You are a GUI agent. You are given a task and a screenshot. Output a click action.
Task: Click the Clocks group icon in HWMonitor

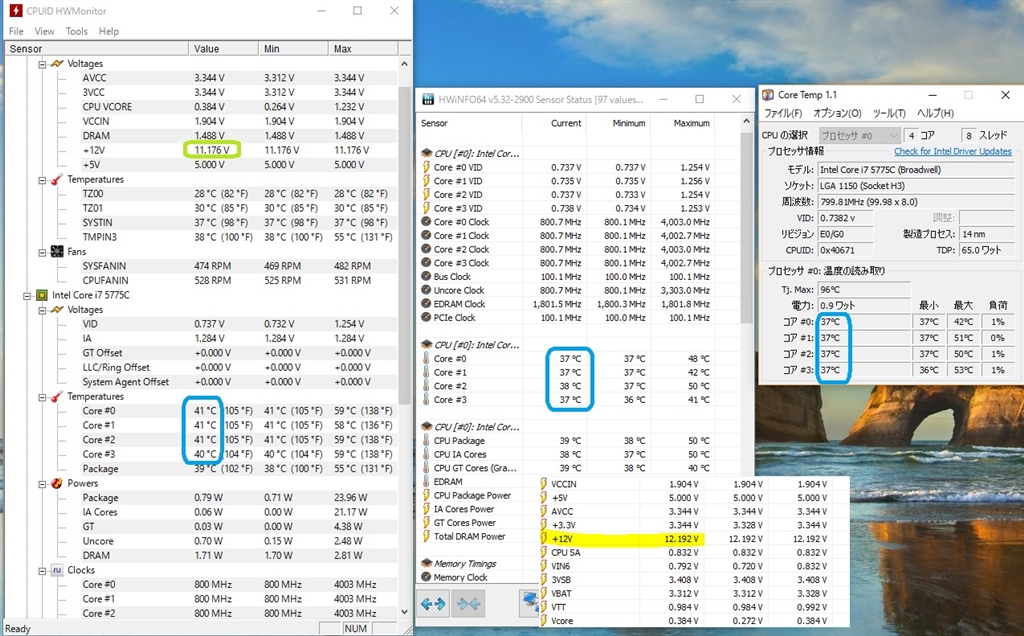coord(57,570)
